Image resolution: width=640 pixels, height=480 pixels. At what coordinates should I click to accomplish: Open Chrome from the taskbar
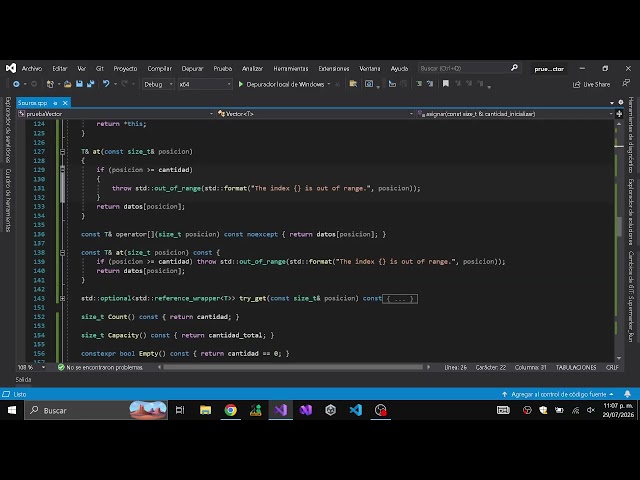click(231, 410)
